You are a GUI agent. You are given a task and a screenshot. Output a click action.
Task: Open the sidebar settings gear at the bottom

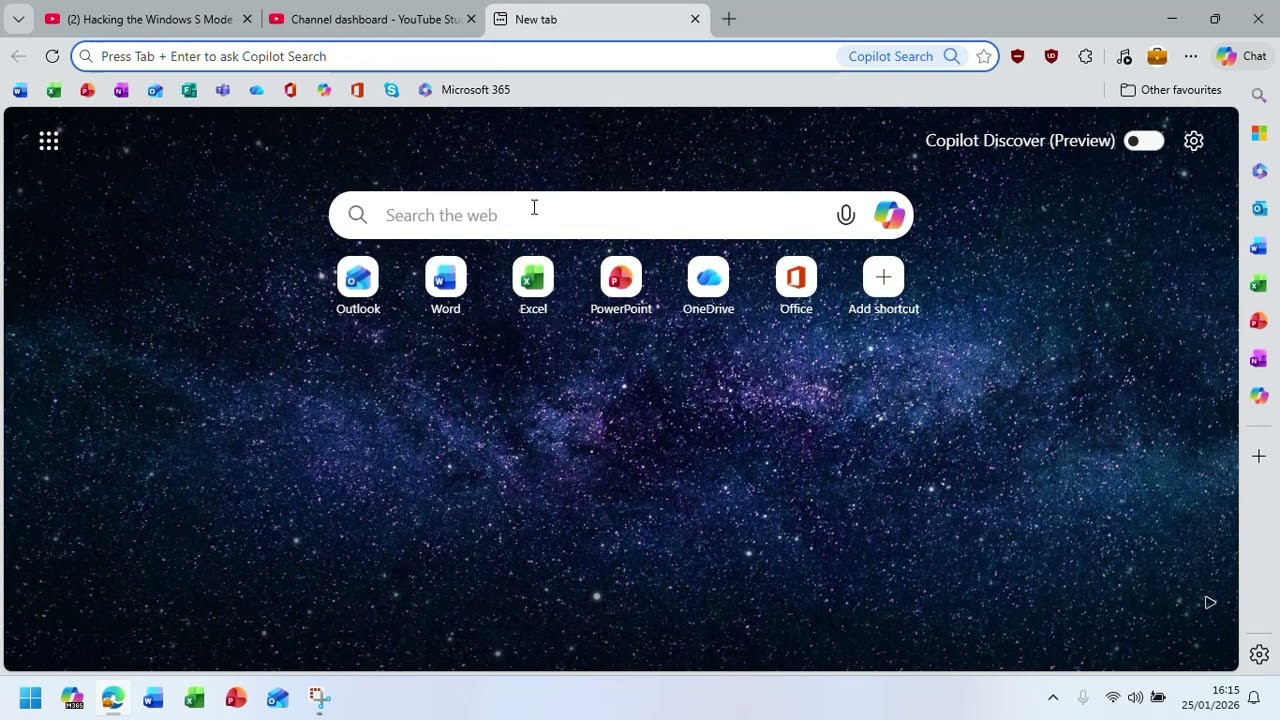(x=1259, y=655)
